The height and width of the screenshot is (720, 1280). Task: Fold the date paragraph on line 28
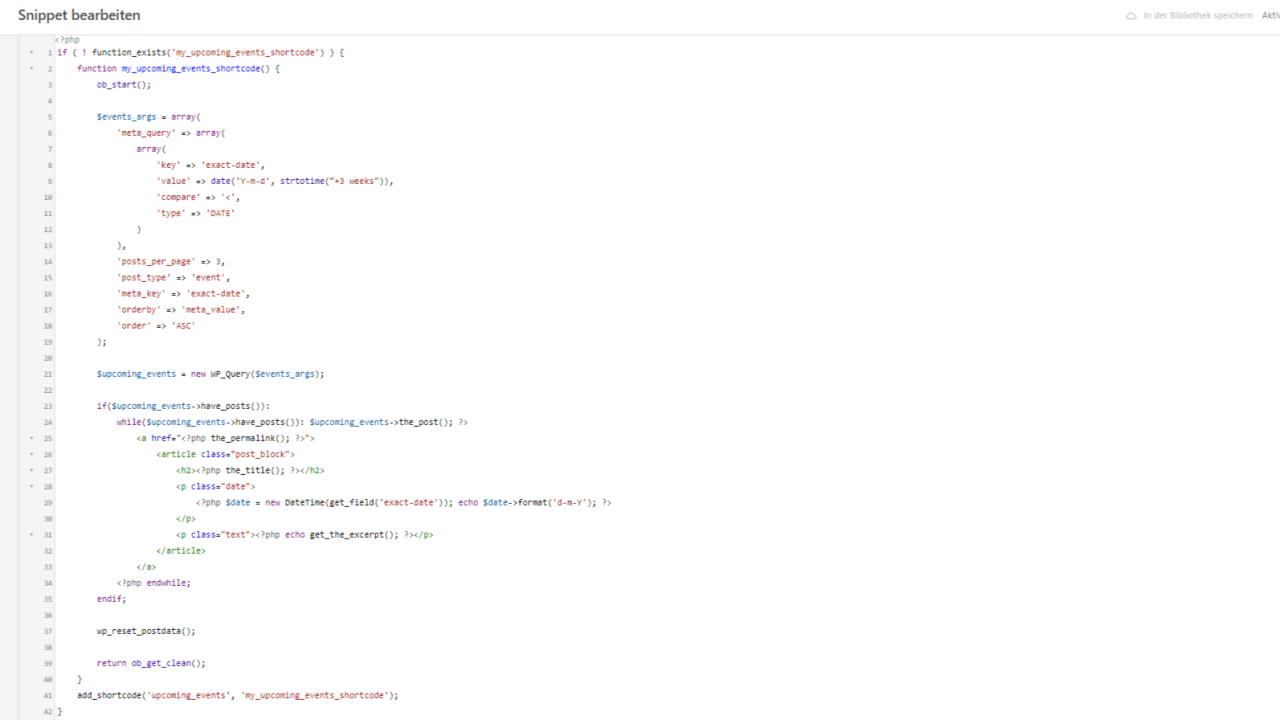coord(31,486)
